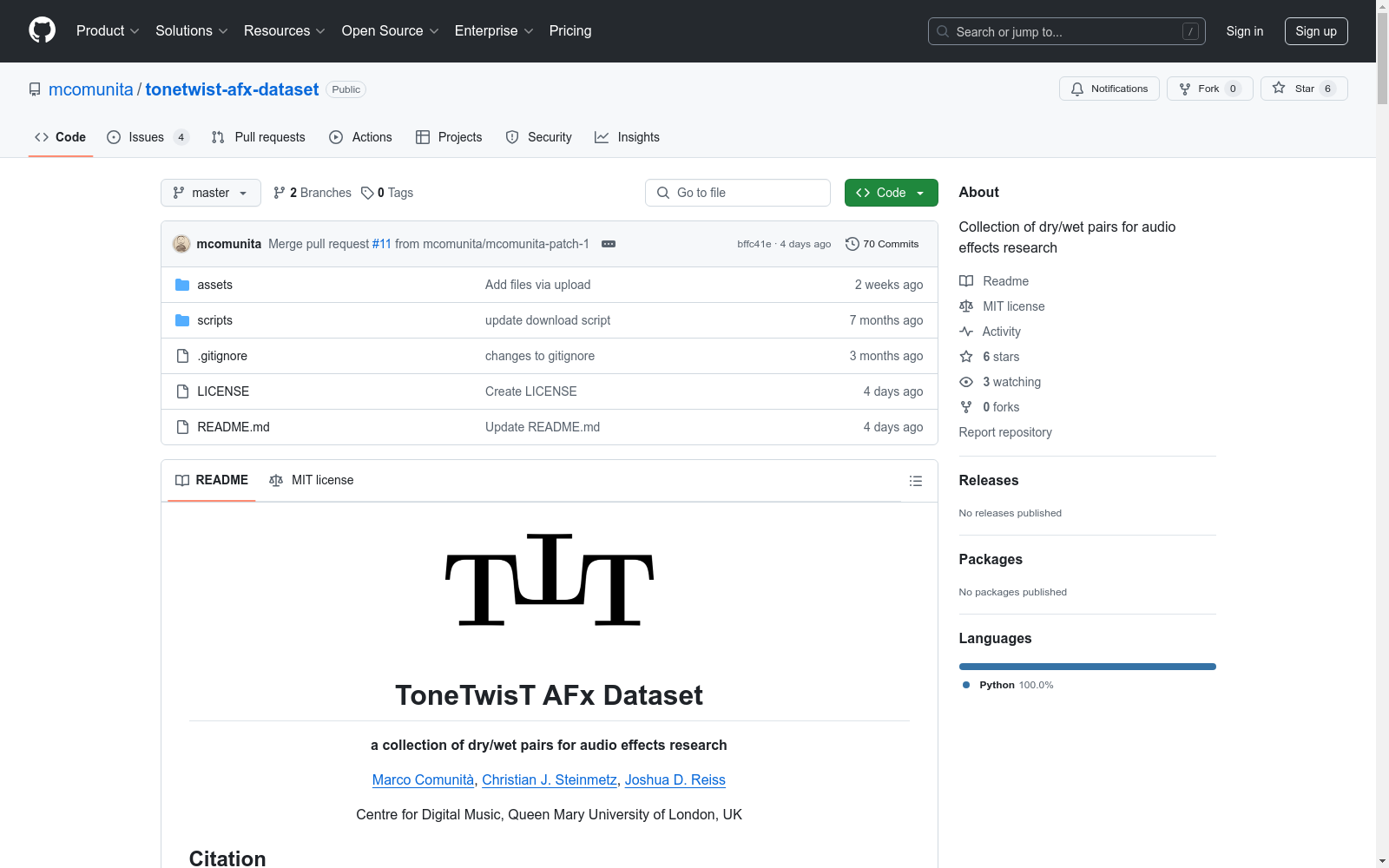Select the Code repository tab
1389x868 pixels.
coord(61,137)
